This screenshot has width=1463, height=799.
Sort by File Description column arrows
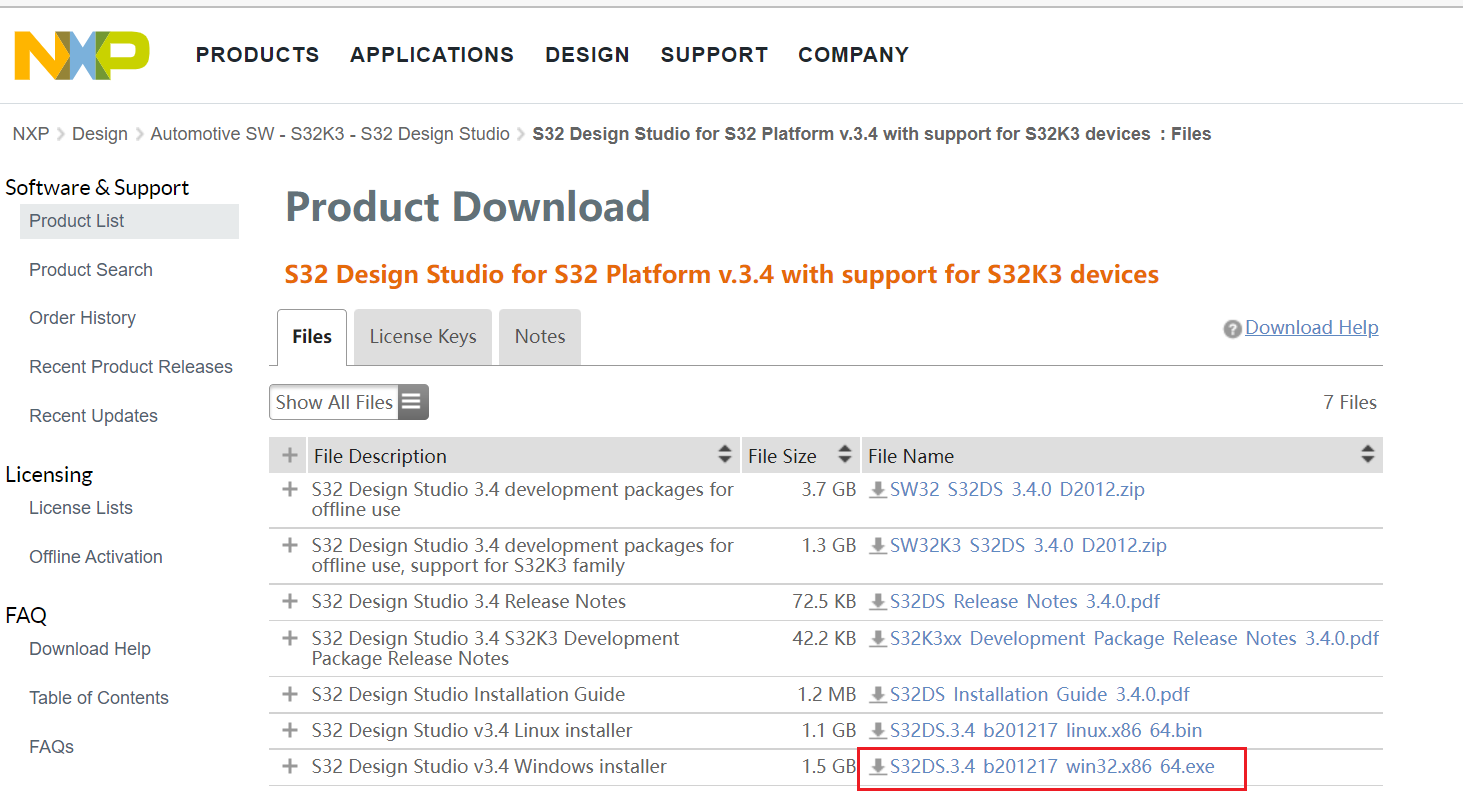(725, 455)
